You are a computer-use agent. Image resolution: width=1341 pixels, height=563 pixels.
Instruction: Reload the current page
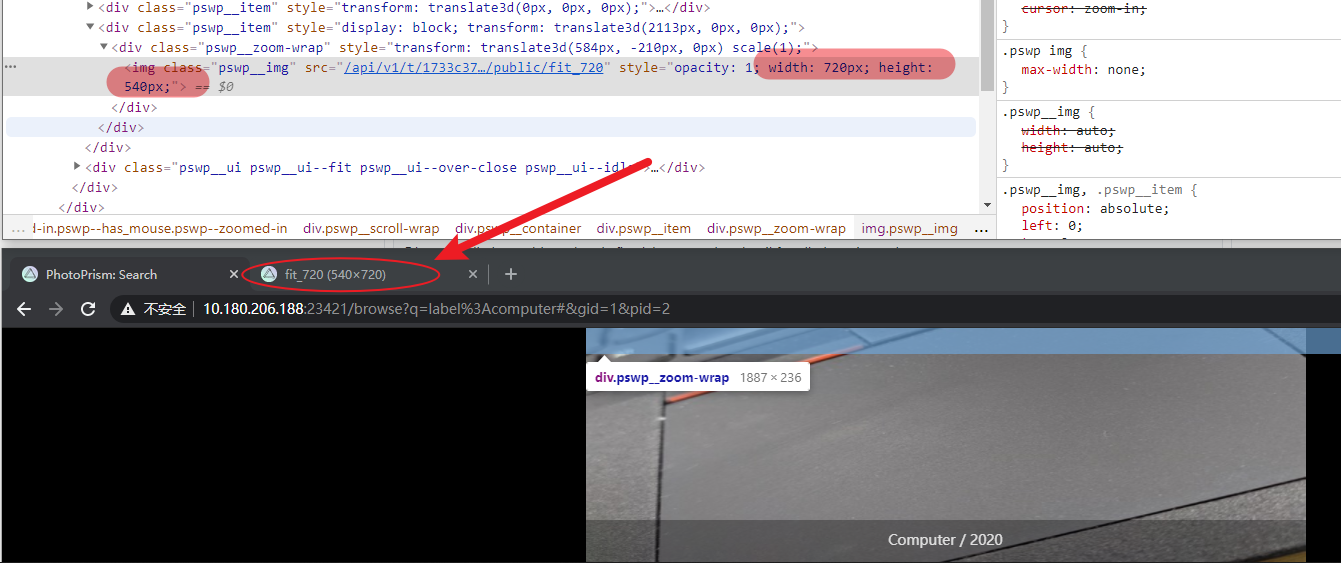88,309
